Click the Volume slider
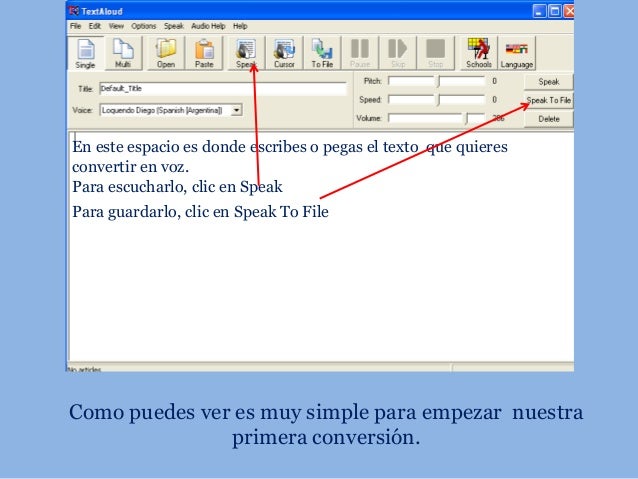This screenshot has height=479, width=638. (437, 118)
